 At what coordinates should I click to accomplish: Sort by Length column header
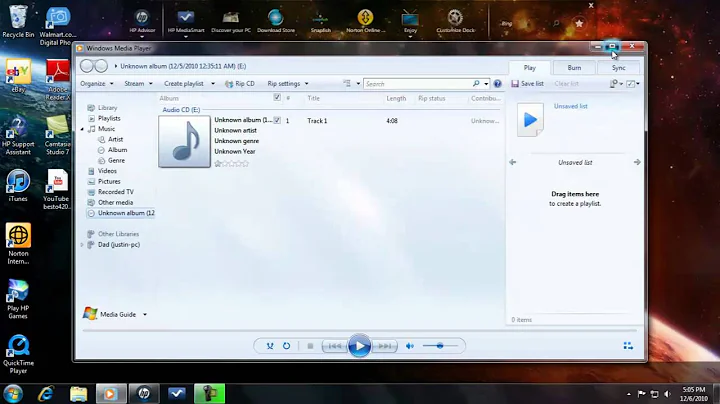396,98
